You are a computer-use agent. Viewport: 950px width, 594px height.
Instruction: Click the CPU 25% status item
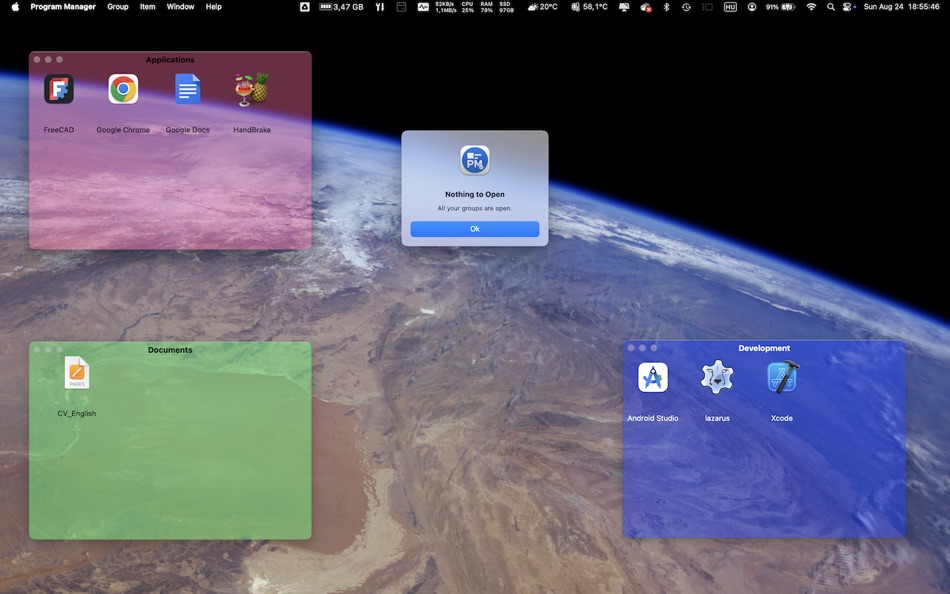pyautogui.click(x=467, y=7)
